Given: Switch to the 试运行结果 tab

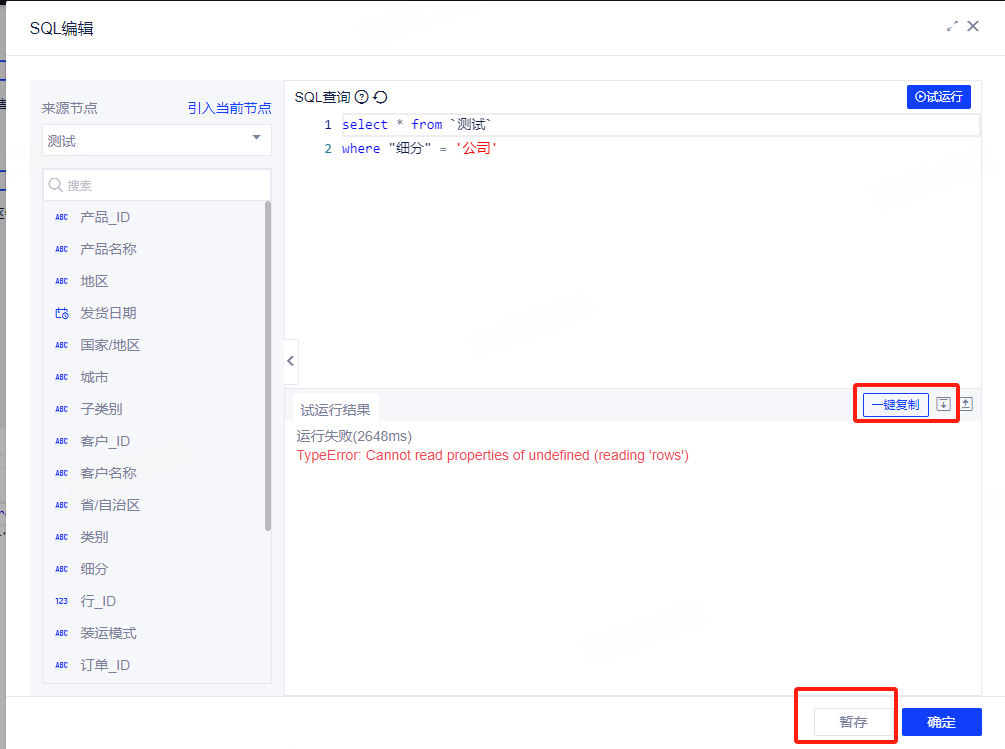Looking at the screenshot, I should coord(335,410).
